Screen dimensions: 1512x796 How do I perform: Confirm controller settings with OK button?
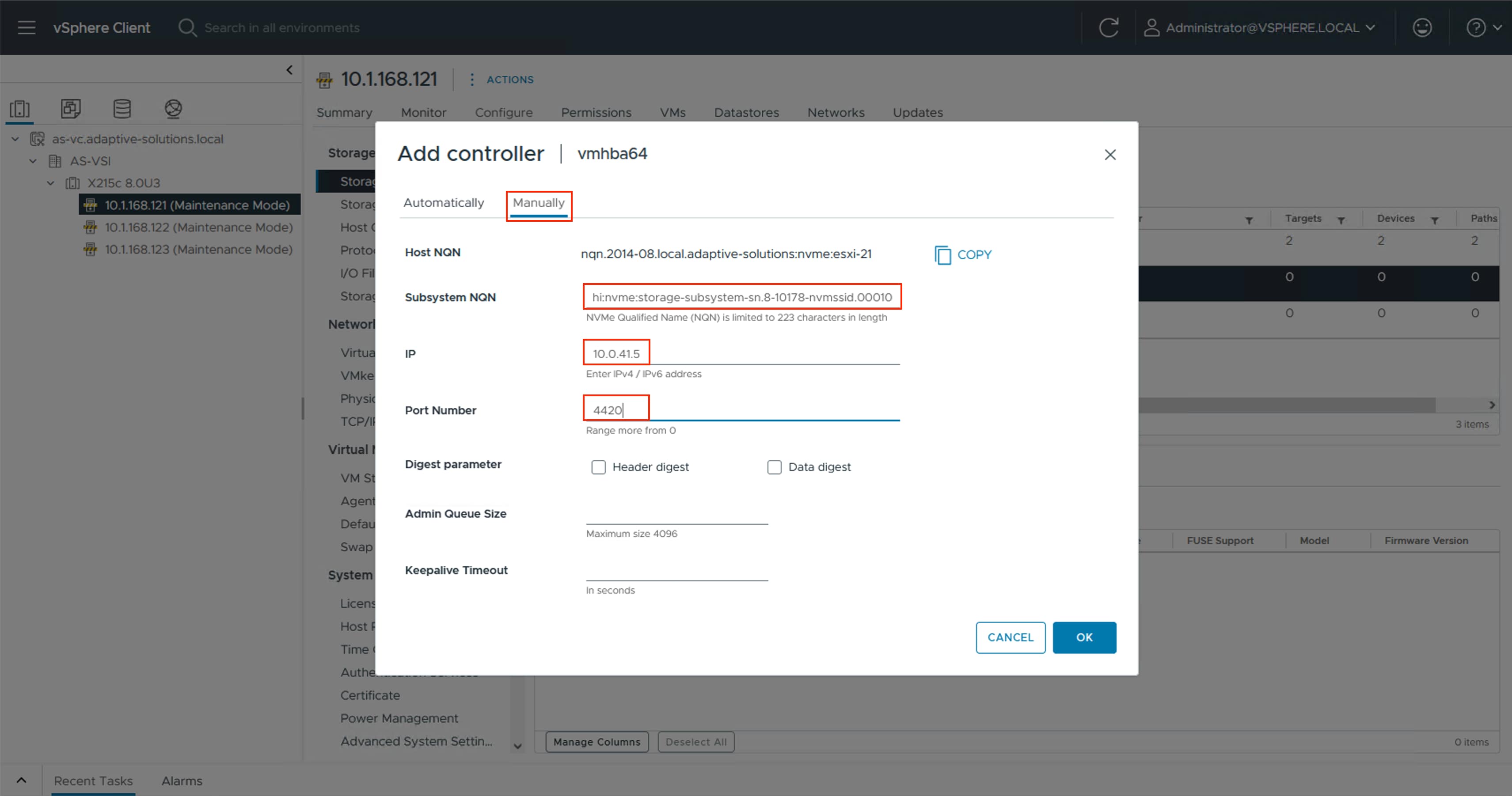[x=1084, y=637]
